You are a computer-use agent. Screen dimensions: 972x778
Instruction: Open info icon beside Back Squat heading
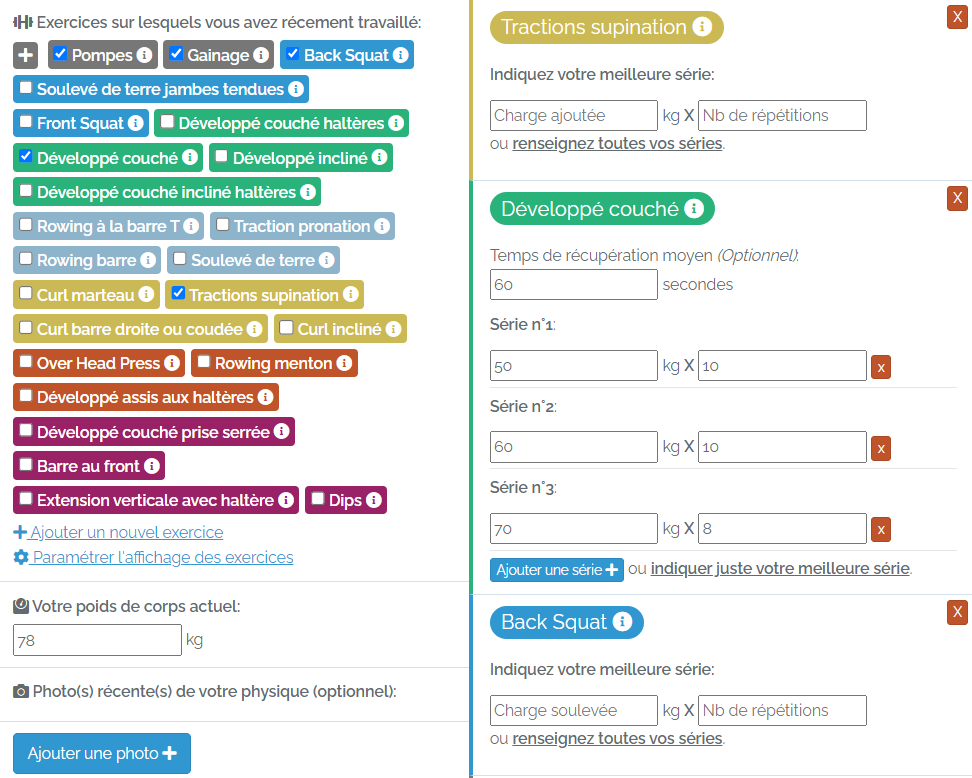[x=622, y=621]
